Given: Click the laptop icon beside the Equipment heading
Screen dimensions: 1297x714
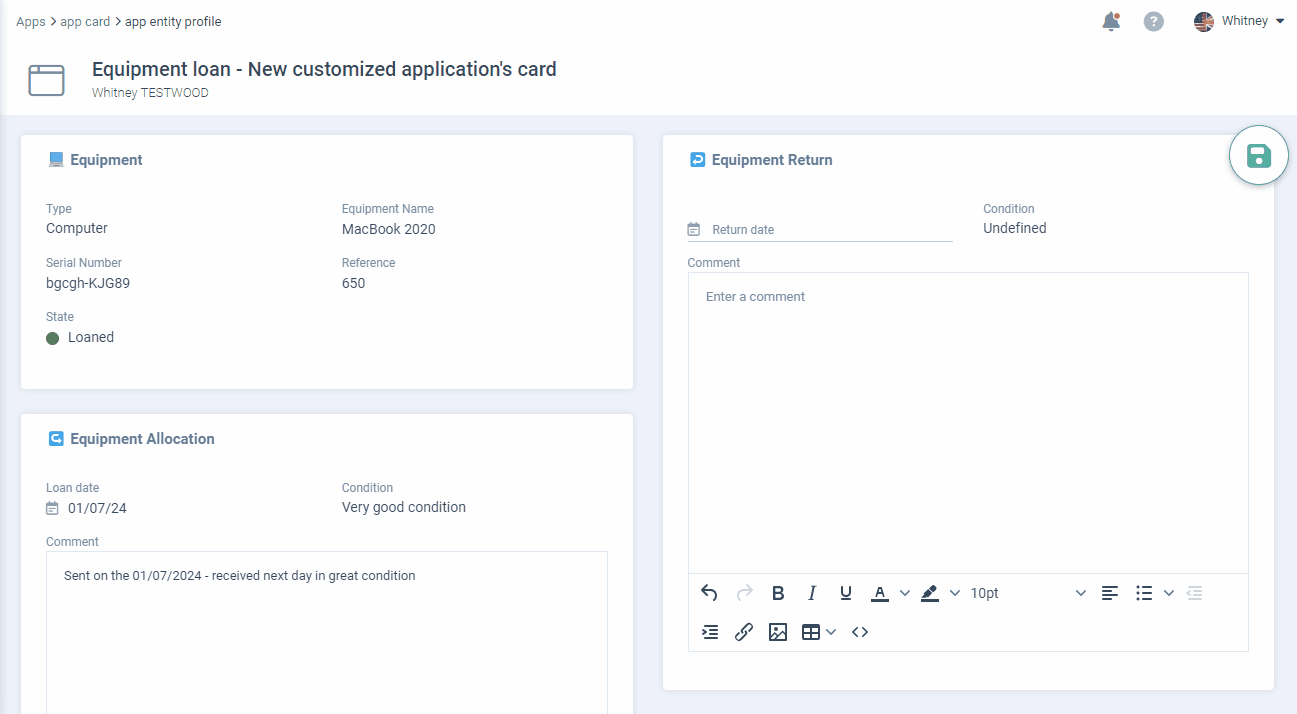Looking at the screenshot, I should pos(56,160).
